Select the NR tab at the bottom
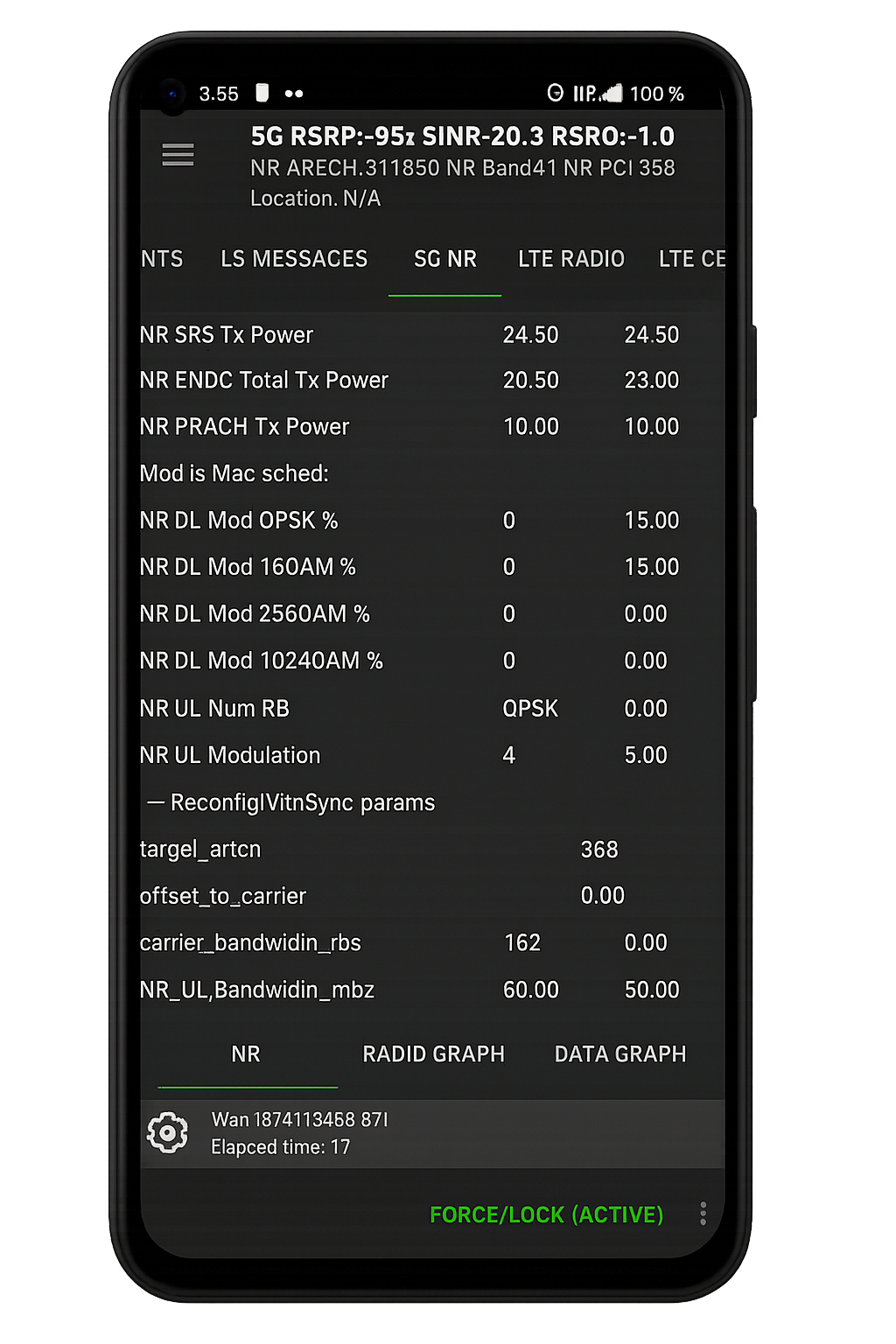 pyautogui.click(x=246, y=1054)
